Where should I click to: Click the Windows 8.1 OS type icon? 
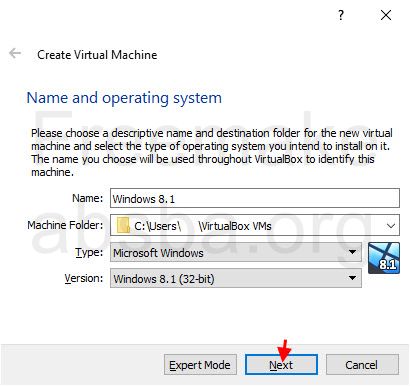384,258
